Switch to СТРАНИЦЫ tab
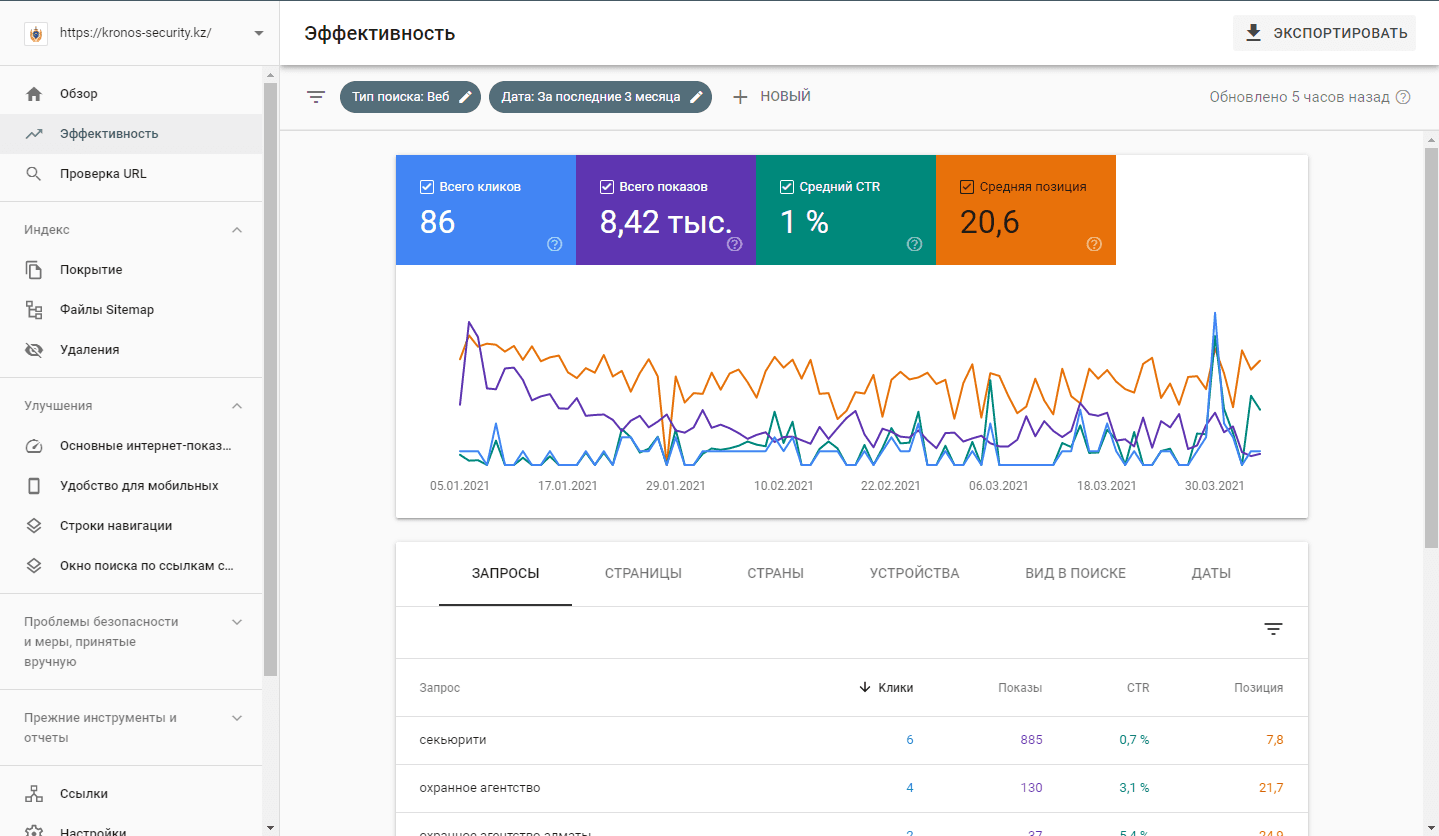The image size is (1439, 836). pyautogui.click(x=643, y=574)
